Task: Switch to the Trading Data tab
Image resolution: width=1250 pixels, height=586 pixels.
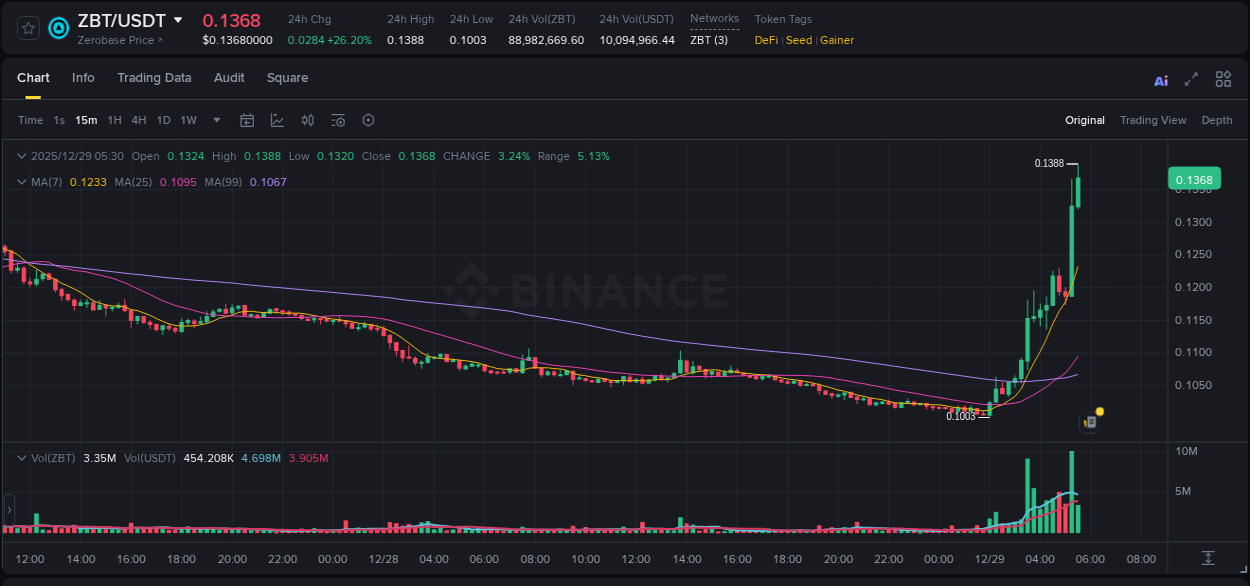Action: click(154, 78)
